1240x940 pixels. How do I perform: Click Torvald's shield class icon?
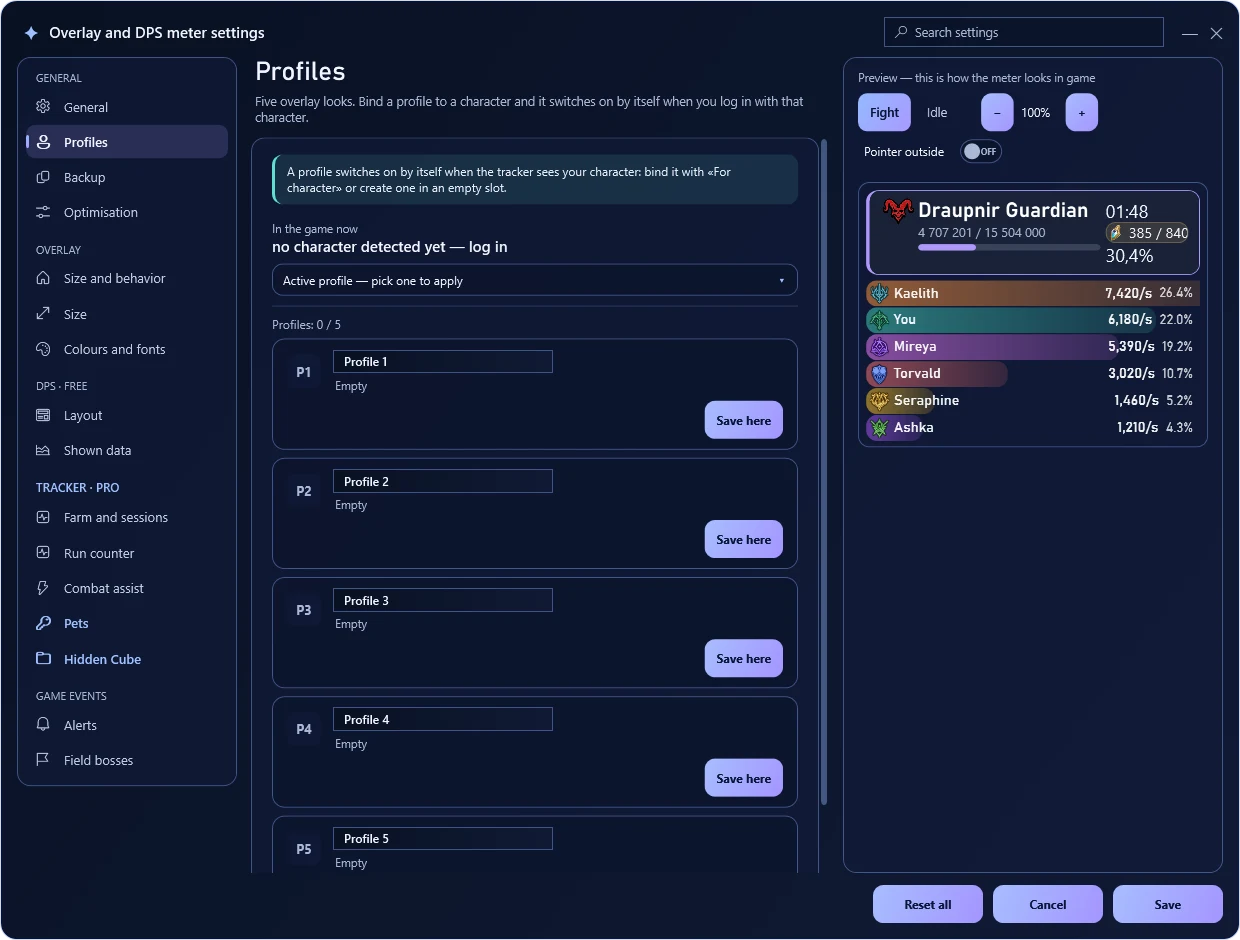879,374
